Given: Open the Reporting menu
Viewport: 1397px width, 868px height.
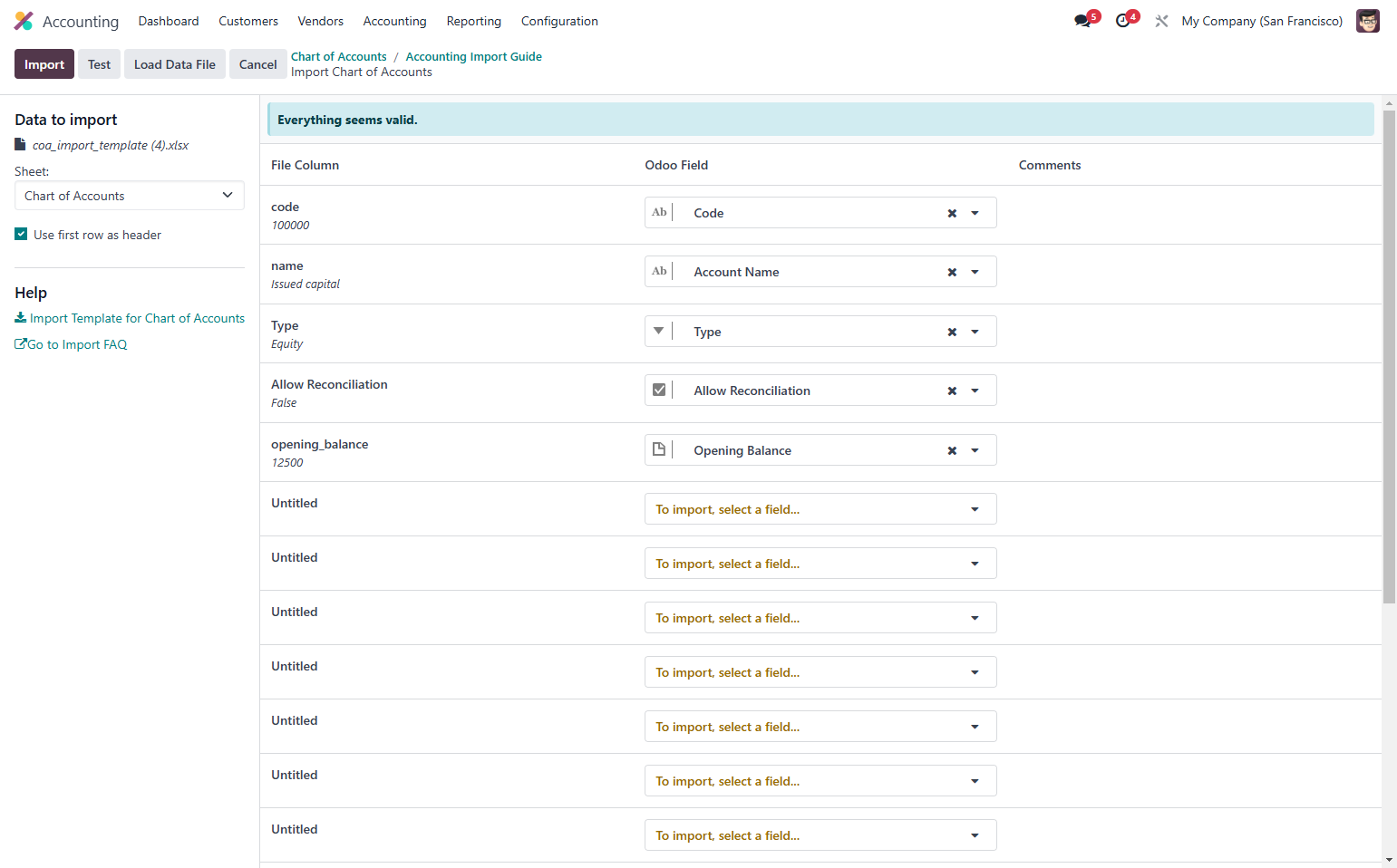Looking at the screenshot, I should point(474,21).
